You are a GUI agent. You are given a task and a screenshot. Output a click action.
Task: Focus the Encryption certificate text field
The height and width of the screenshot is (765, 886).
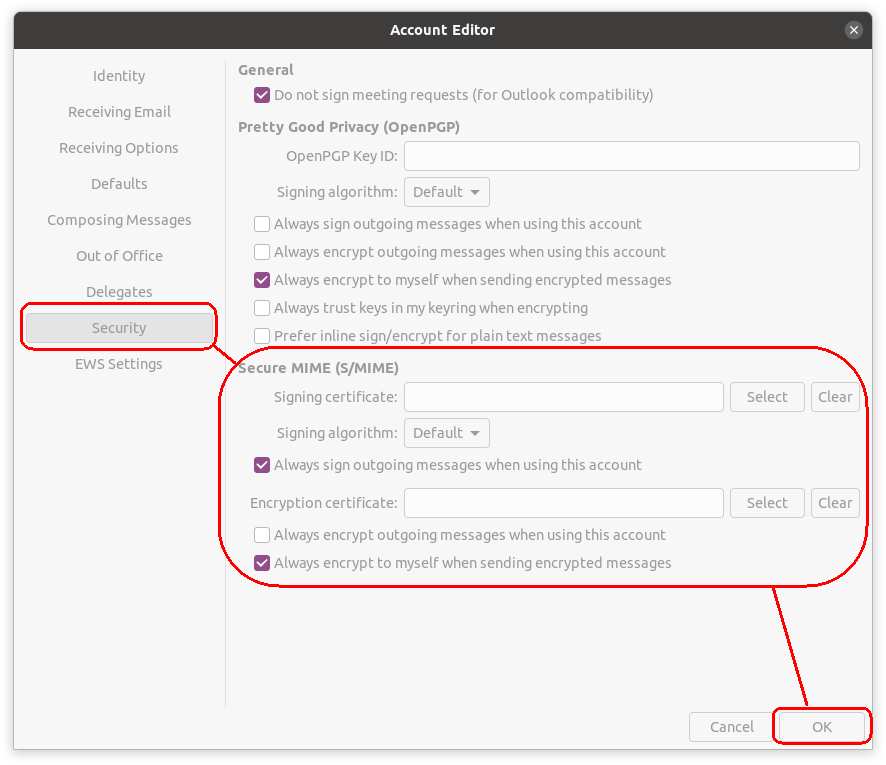pos(563,503)
